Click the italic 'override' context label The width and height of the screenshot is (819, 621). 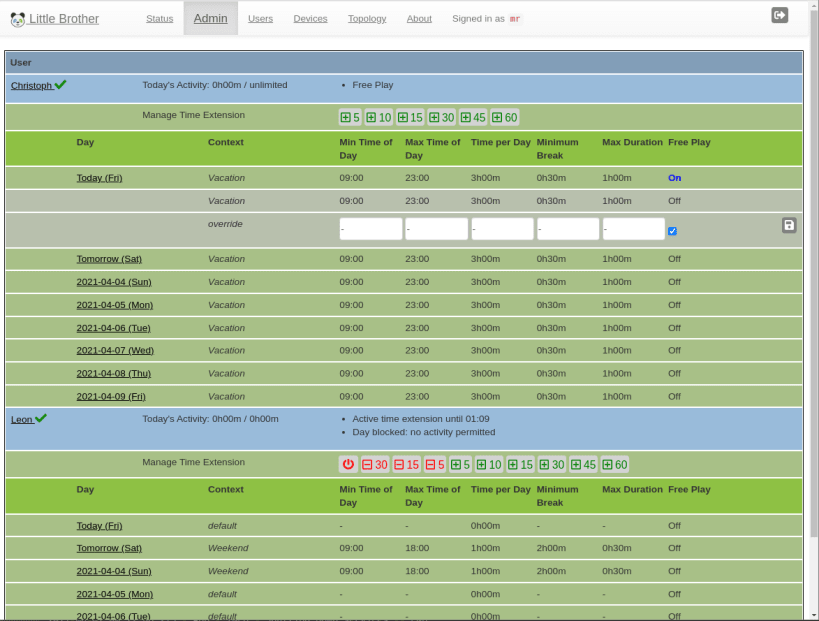[225, 224]
